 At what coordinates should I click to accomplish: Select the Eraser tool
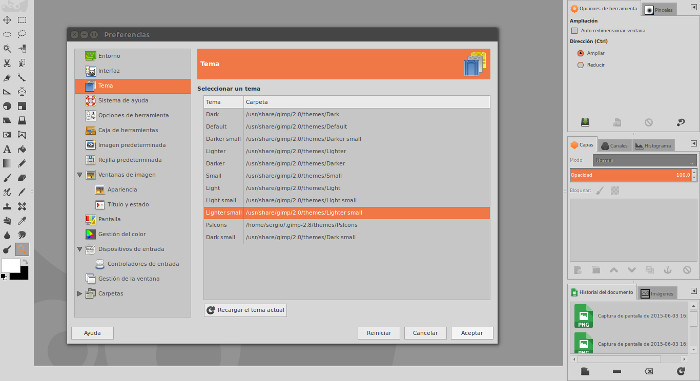[x=22, y=178]
